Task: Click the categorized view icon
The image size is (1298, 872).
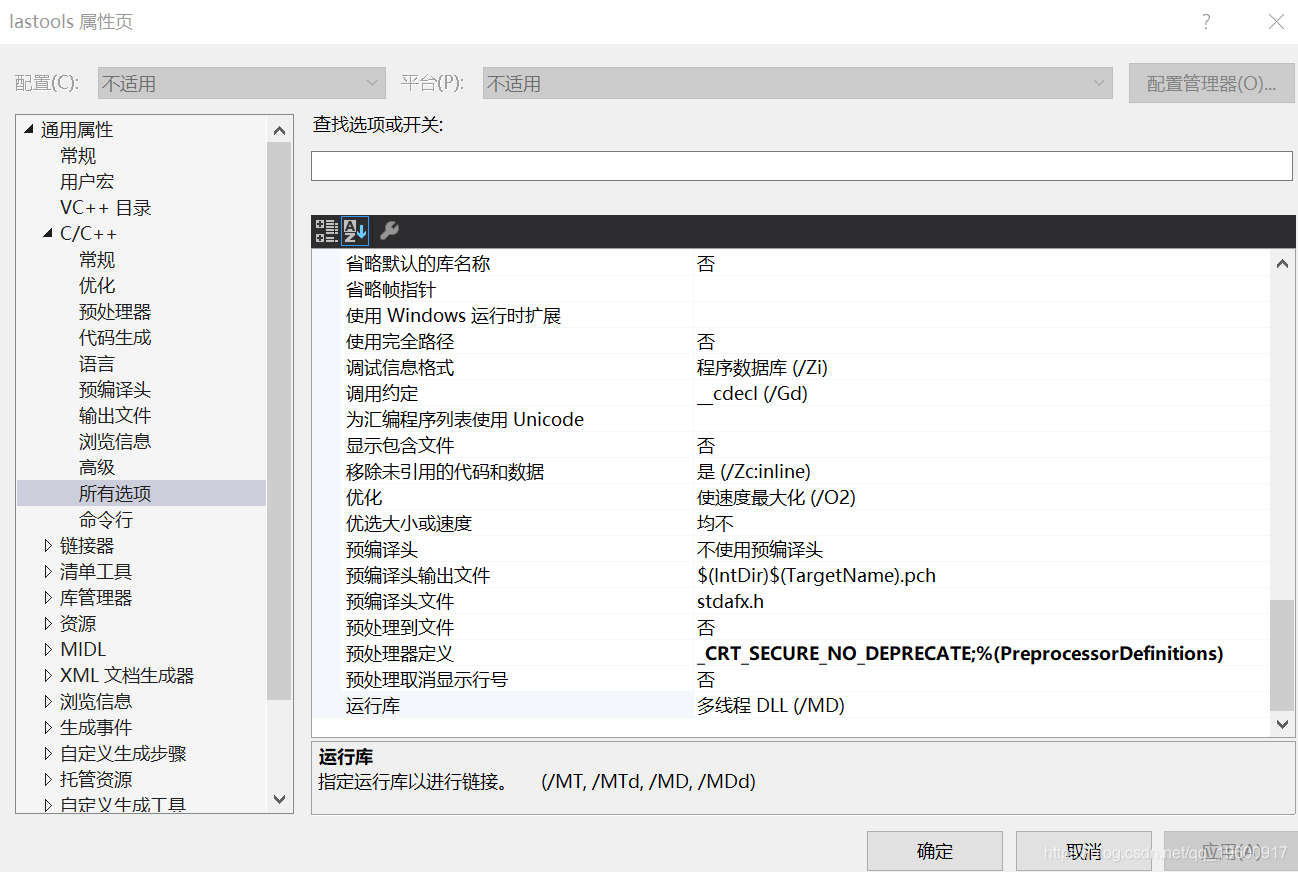Action: [x=326, y=231]
